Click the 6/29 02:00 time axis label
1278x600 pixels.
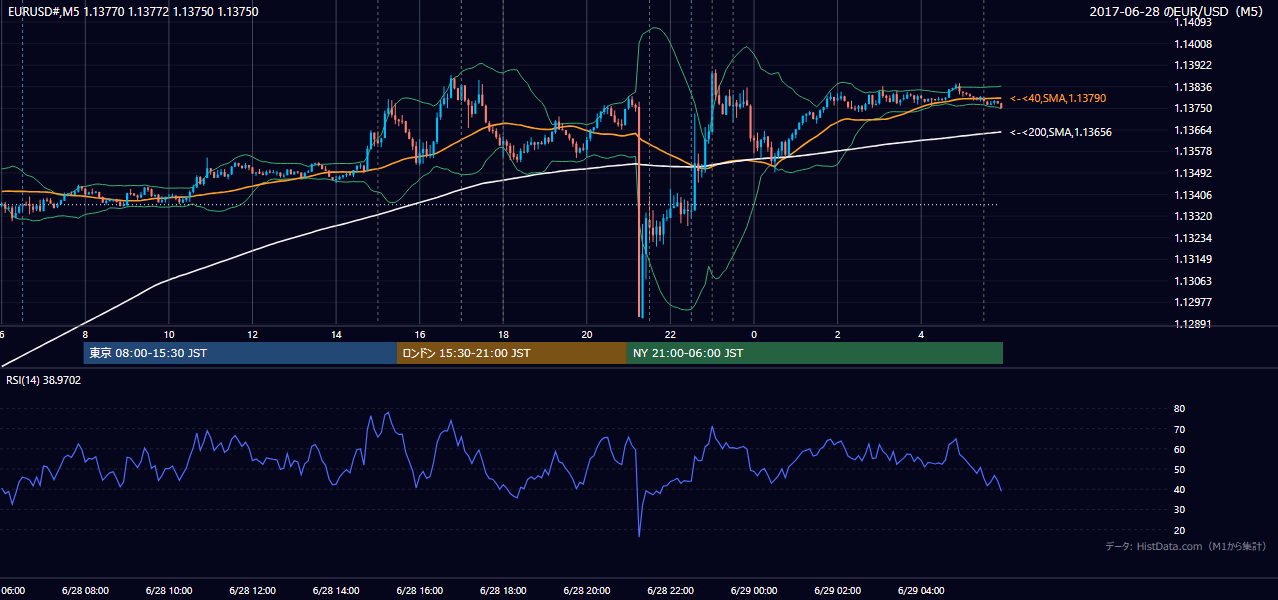[838, 591]
